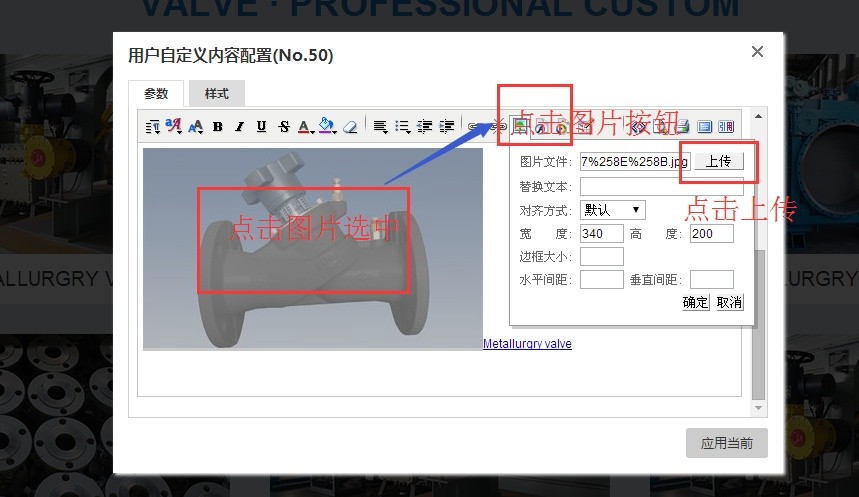Apply strikethrough formatting
This screenshot has height=497, width=859.
(284, 127)
